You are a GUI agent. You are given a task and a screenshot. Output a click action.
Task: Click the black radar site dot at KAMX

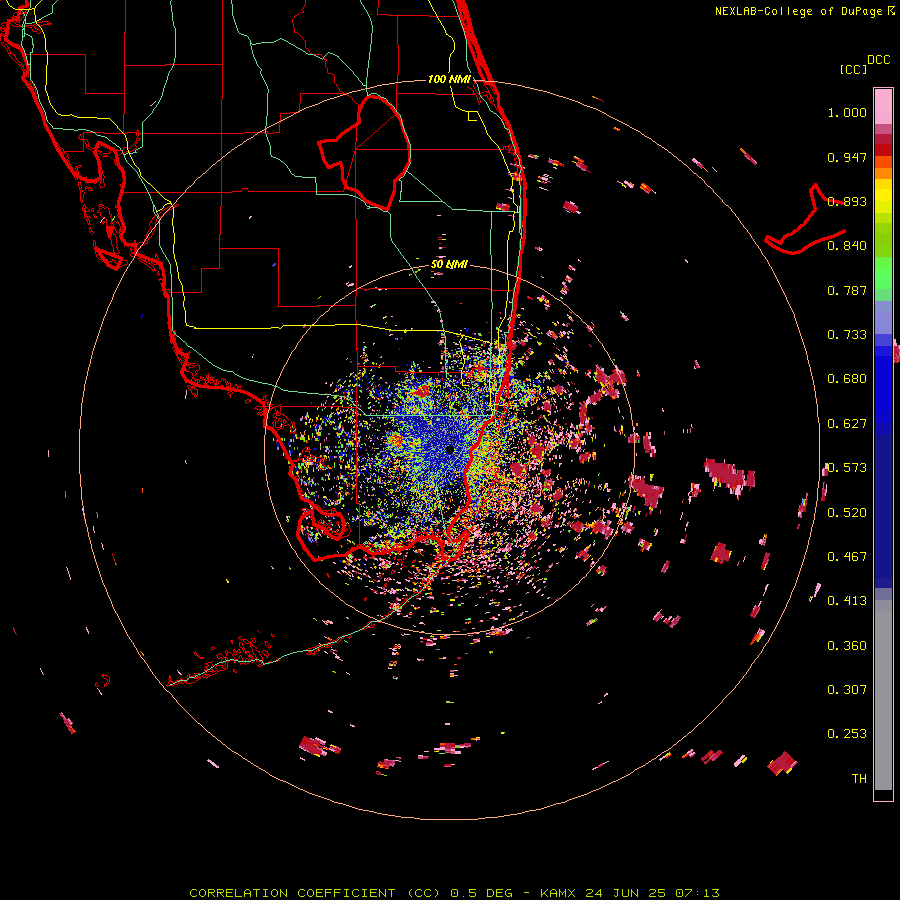(450, 449)
